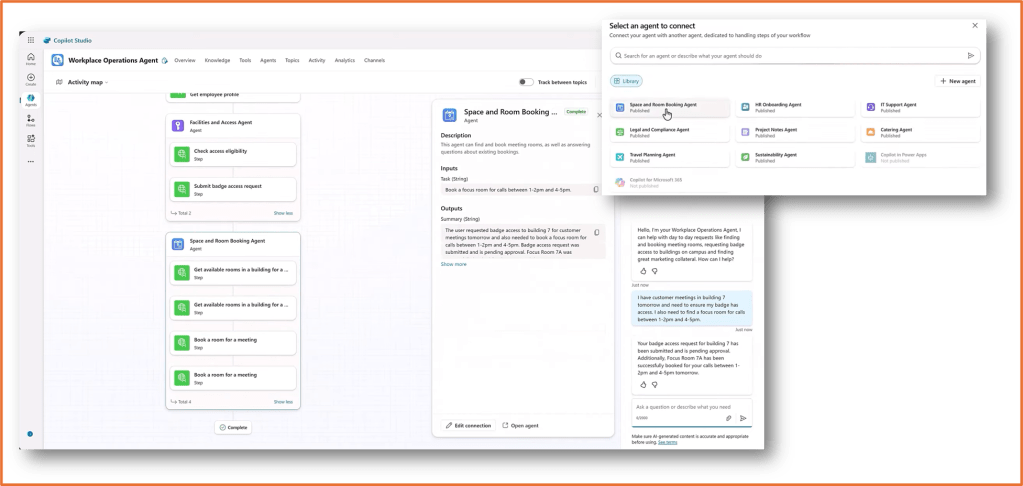The image size is (1023, 486).
Task: Select the Library filter chip
Action: (627, 81)
